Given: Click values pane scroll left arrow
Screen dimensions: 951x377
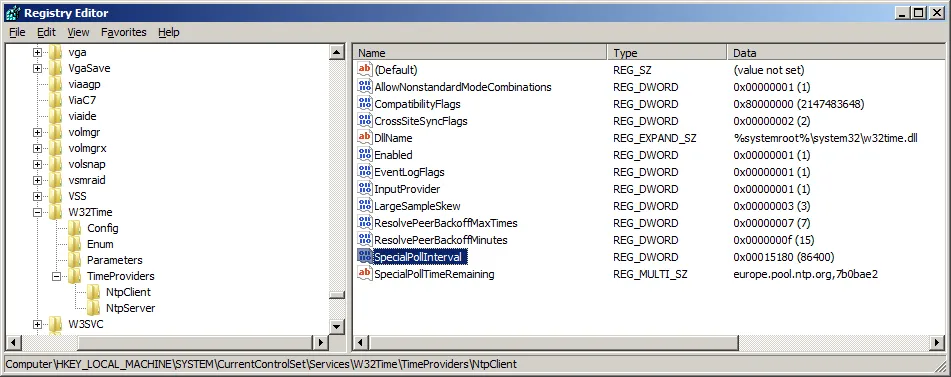Looking at the screenshot, I should [x=361, y=342].
